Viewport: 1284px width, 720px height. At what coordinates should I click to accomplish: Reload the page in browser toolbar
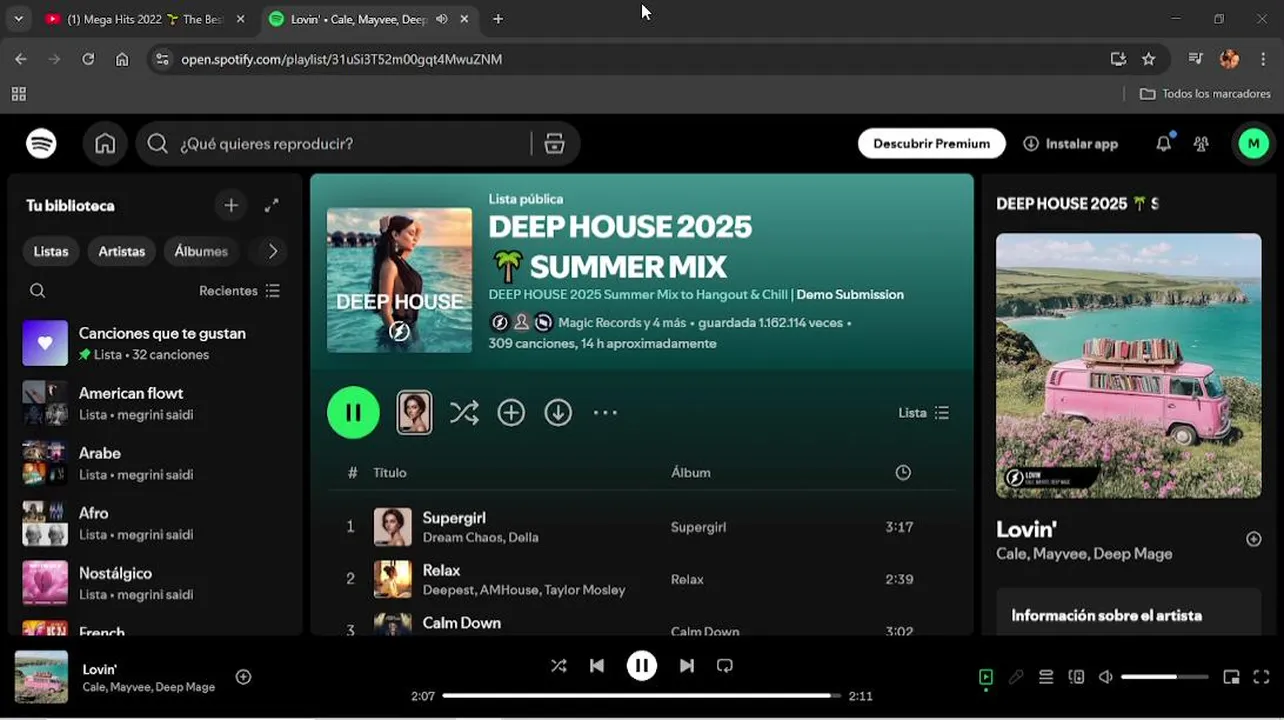(88, 59)
